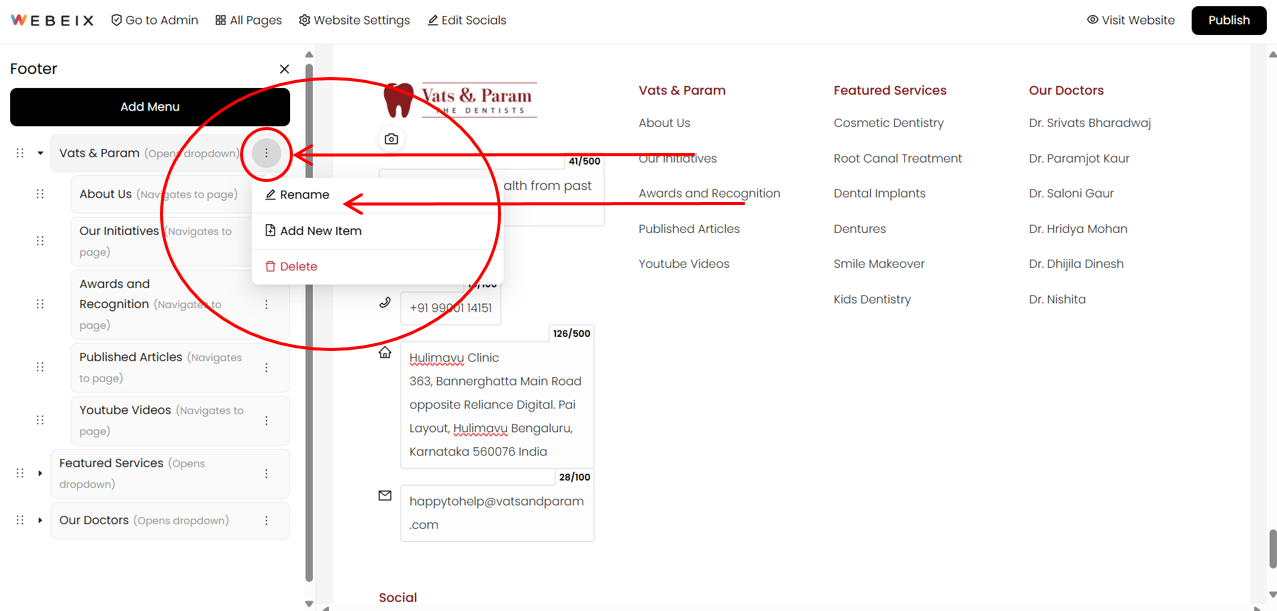Click the happytohelp email input field
Viewport: 1277px width, 611px height.
click(497, 513)
